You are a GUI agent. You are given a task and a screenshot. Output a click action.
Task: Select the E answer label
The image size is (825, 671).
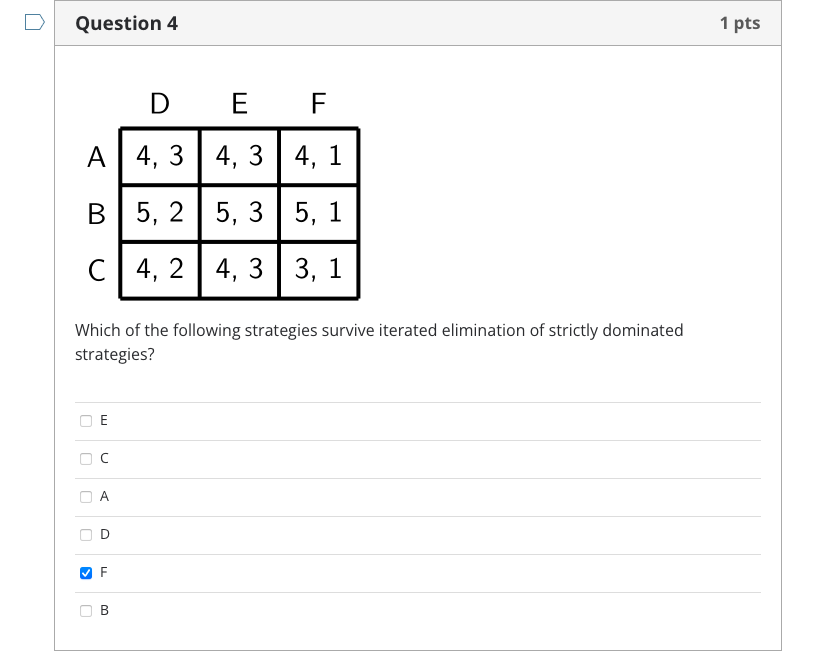tap(104, 420)
